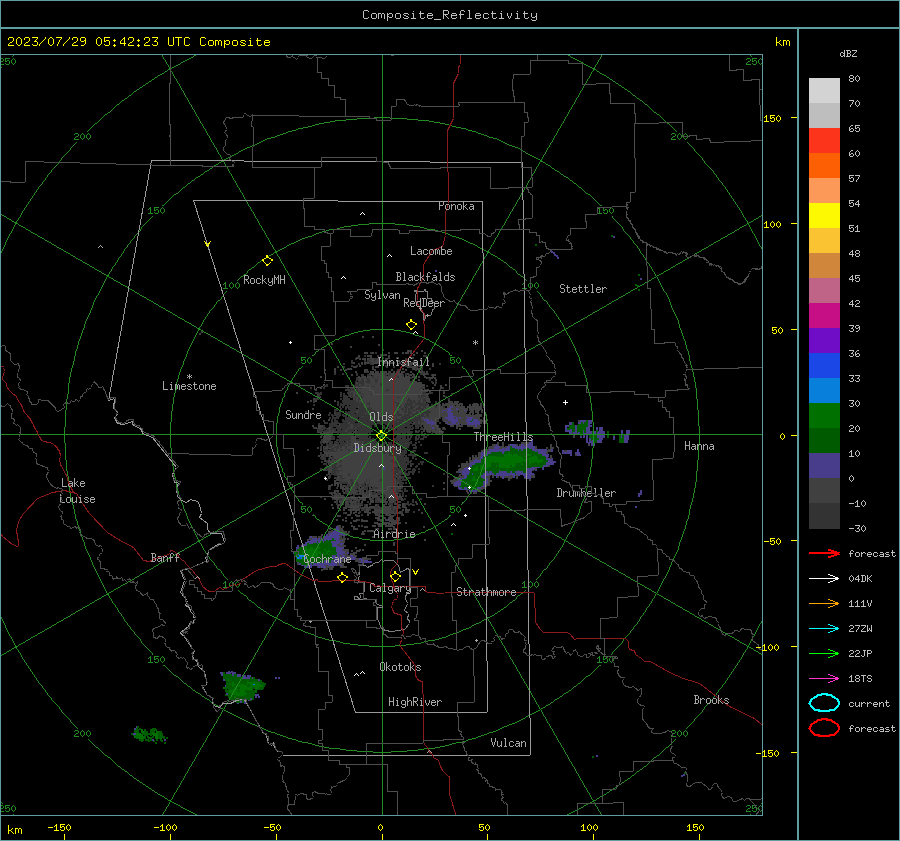The width and height of the screenshot is (900, 841).
Task: Click the magenta 18TS arrow icon
Action: 824,679
